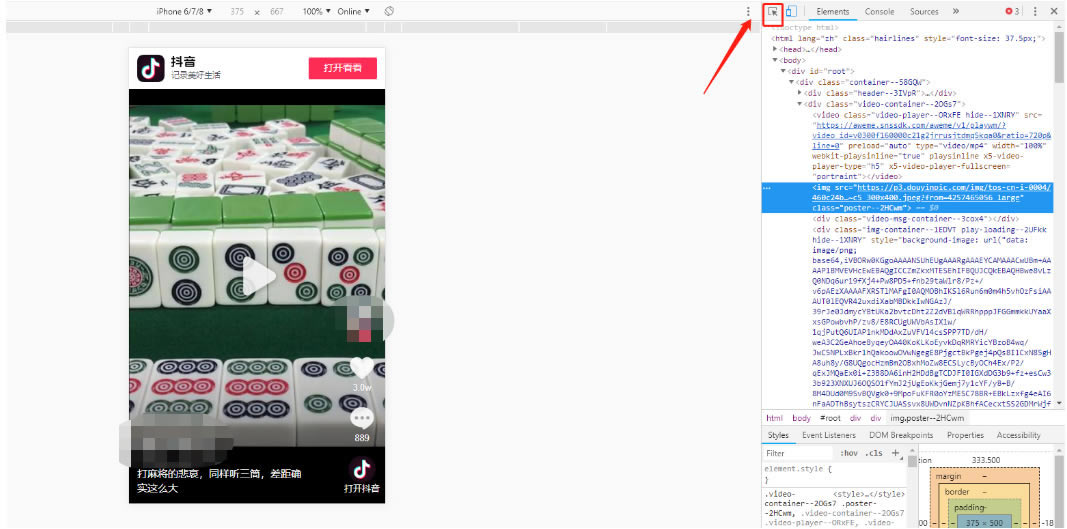The height and width of the screenshot is (529, 1067).
Task: Select html in the breadcrumb bar
Action: click(774, 418)
